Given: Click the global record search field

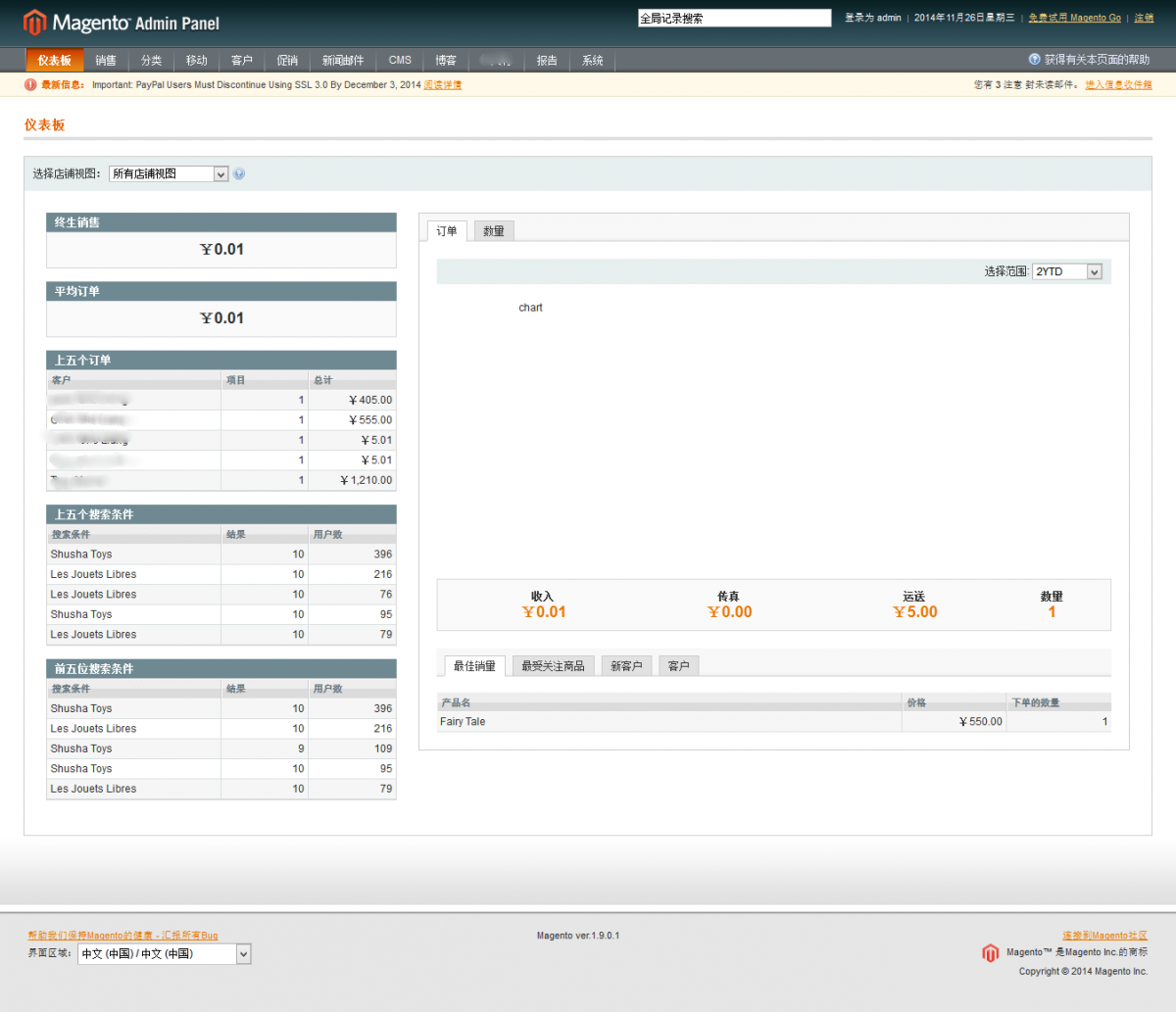Looking at the screenshot, I should (734, 18).
